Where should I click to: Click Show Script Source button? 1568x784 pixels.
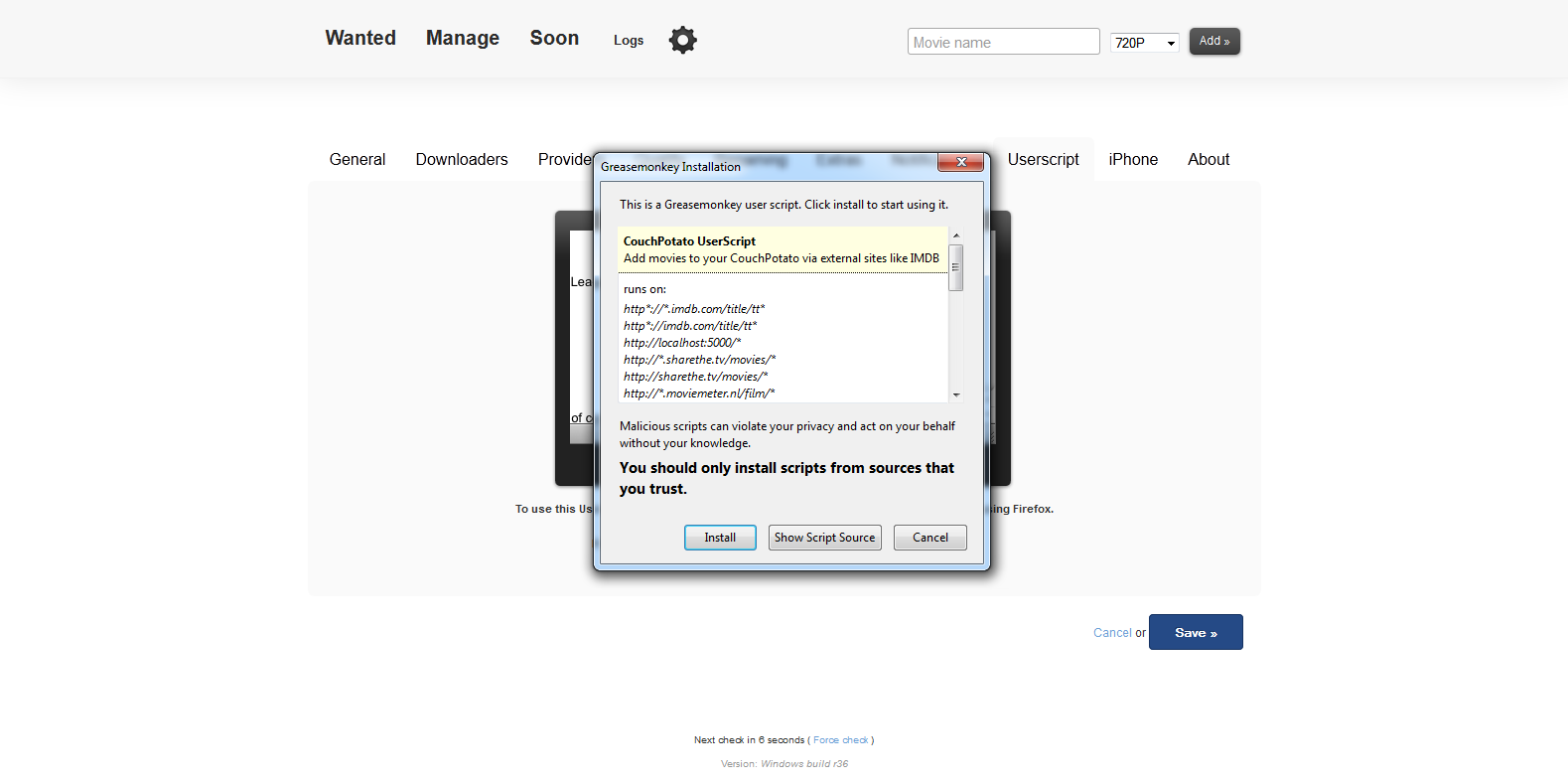tap(825, 538)
